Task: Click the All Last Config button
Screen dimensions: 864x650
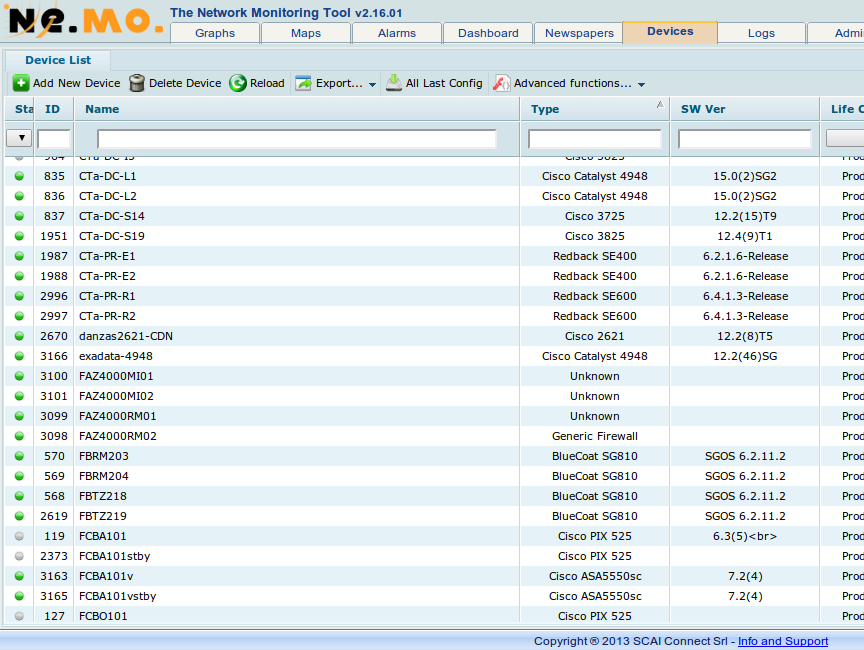Action: click(x=434, y=83)
